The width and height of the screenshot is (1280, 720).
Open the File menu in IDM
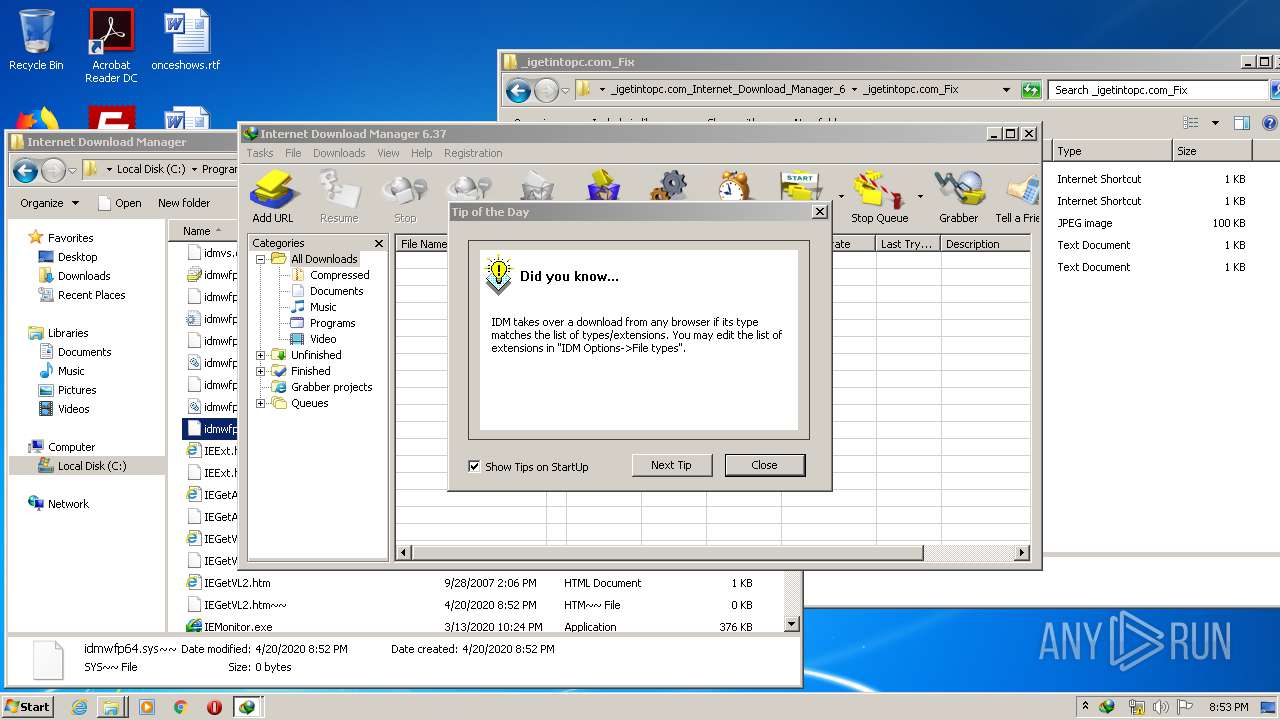[293, 153]
